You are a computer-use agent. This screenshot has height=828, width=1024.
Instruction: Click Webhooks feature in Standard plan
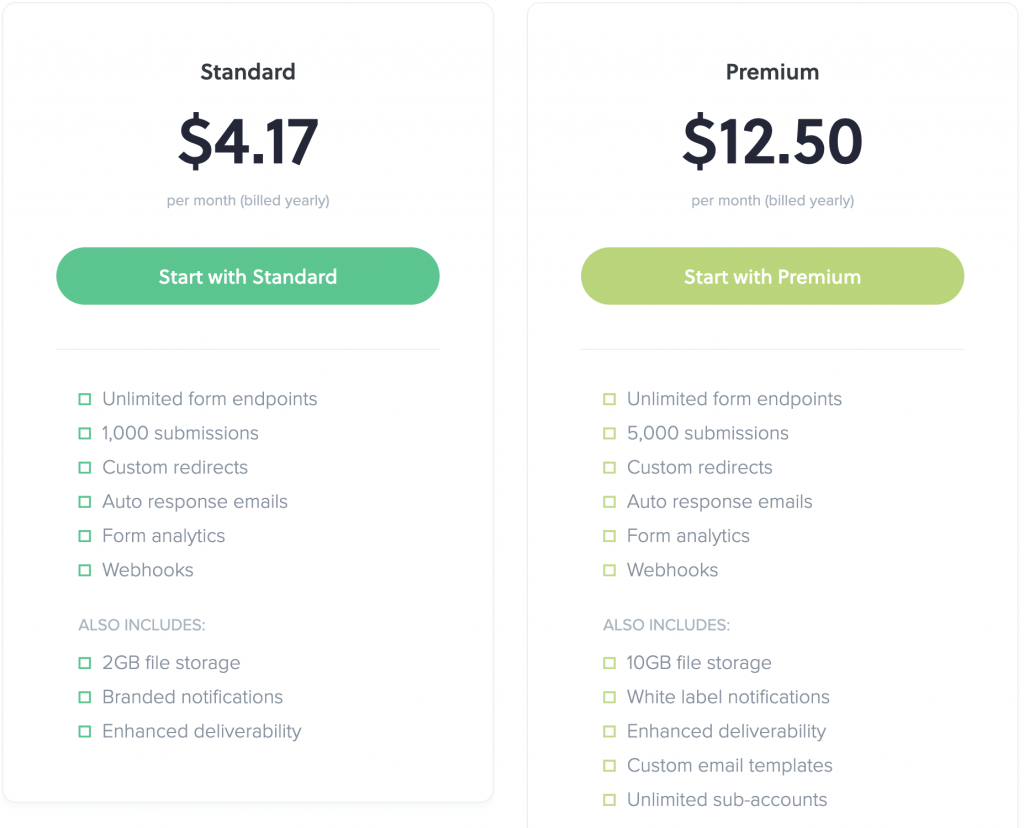click(x=148, y=570)
